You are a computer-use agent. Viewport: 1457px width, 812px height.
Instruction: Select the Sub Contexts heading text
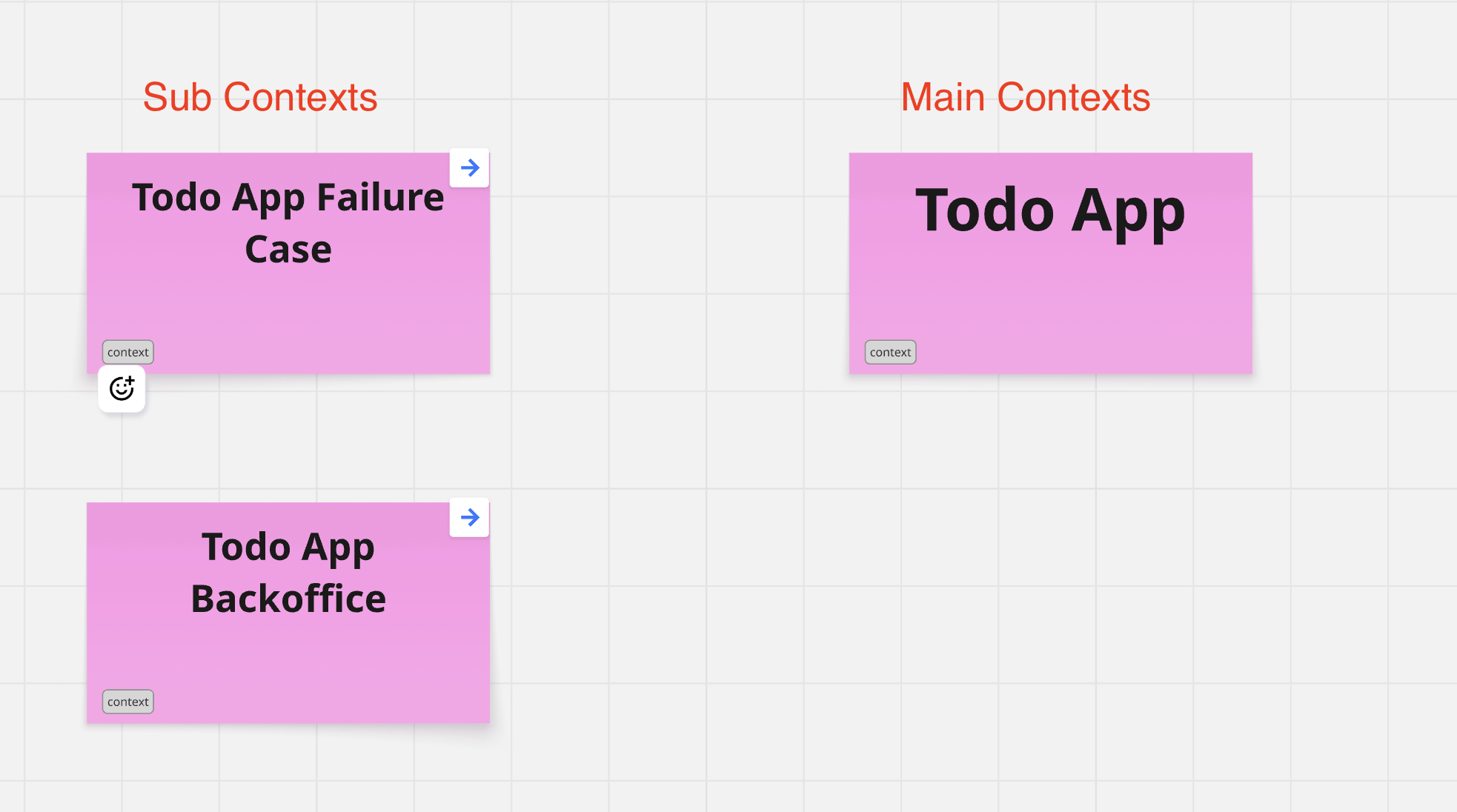(260, 97)
